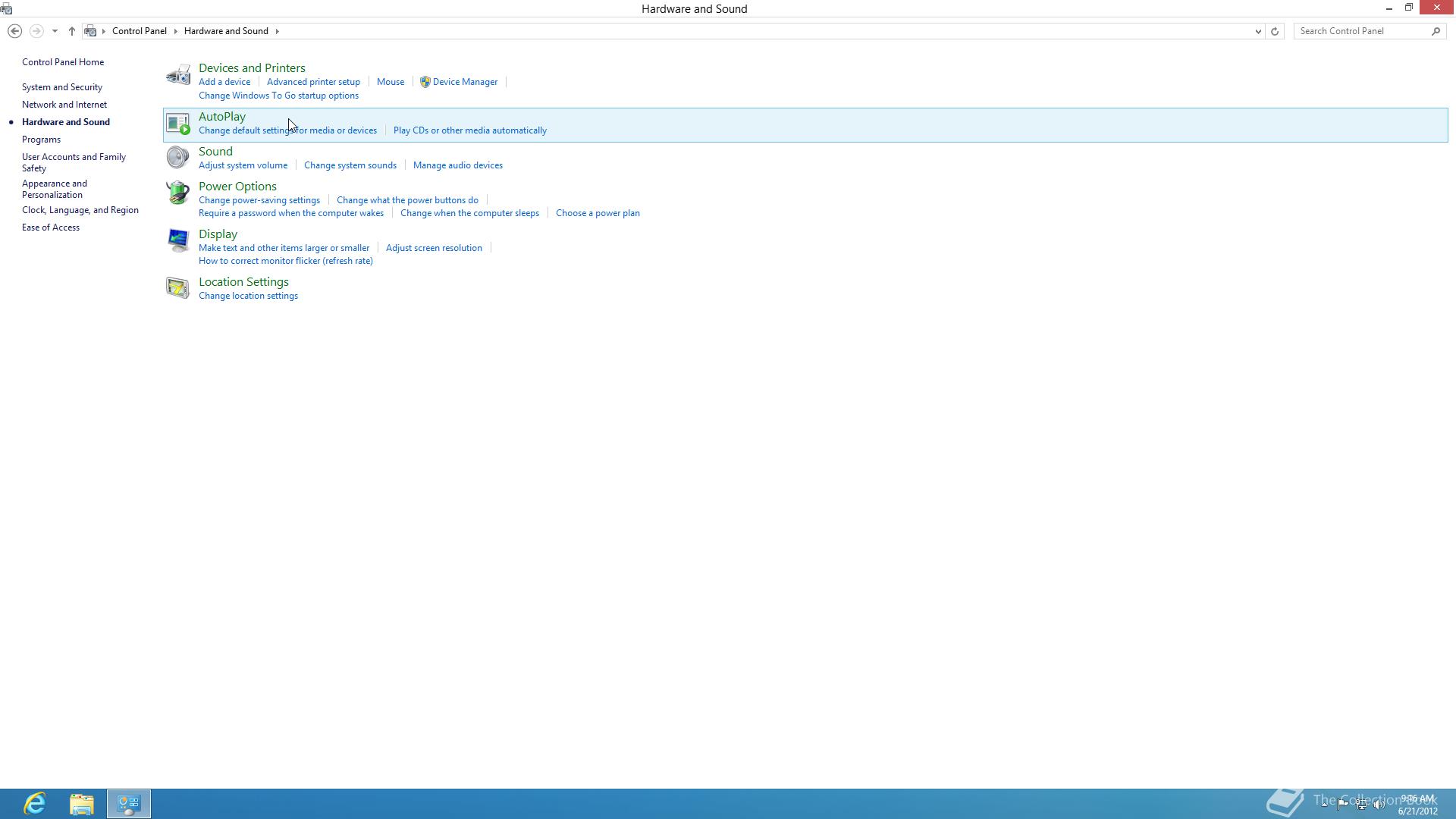The height and width of the screenshot is (819, 1456).
Task: Expand the chevron after Control Panel breadcrumb
Action: pyautogui.click(x=175, y=31)
